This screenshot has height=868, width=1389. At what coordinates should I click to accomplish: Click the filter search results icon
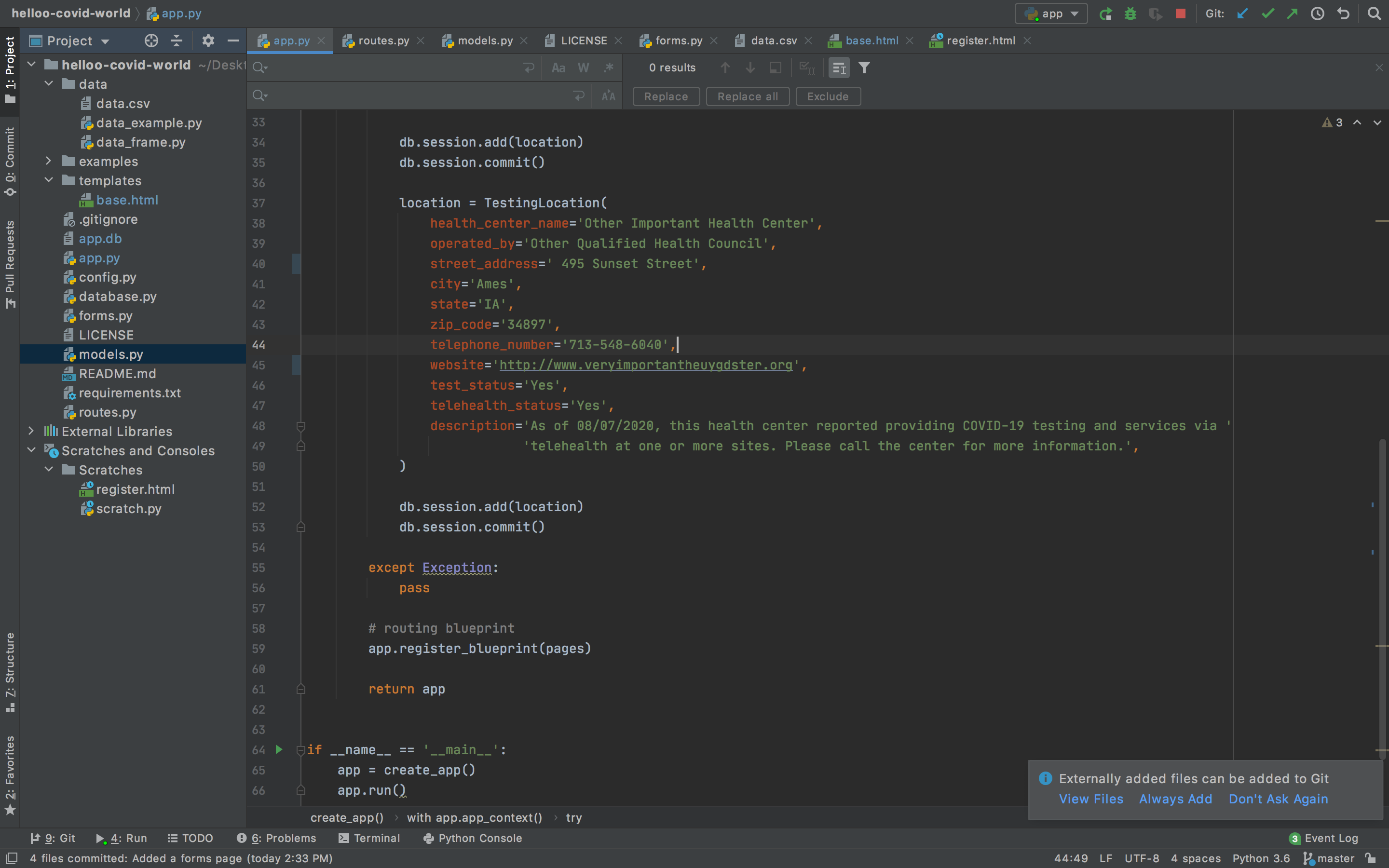[x=864, y=68]
